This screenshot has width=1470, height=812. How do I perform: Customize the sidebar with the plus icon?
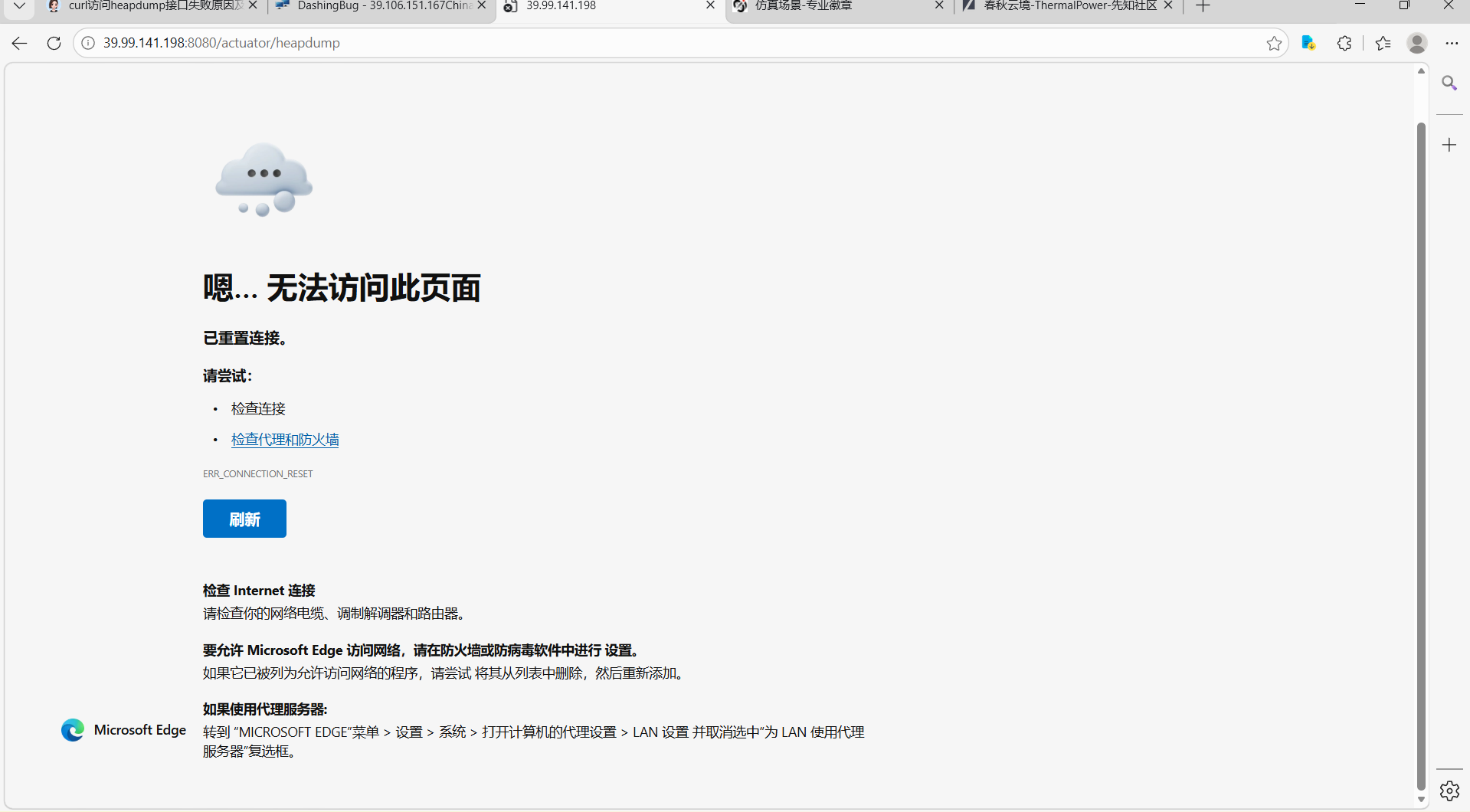click(x=1449, y=144)
